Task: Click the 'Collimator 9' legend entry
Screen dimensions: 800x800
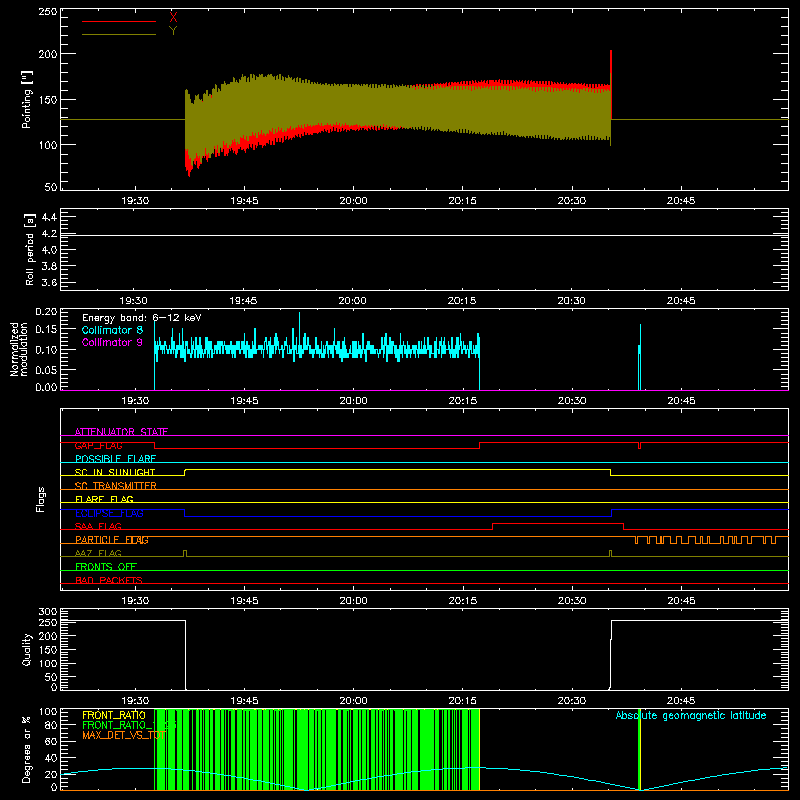Action: (112, 342)
